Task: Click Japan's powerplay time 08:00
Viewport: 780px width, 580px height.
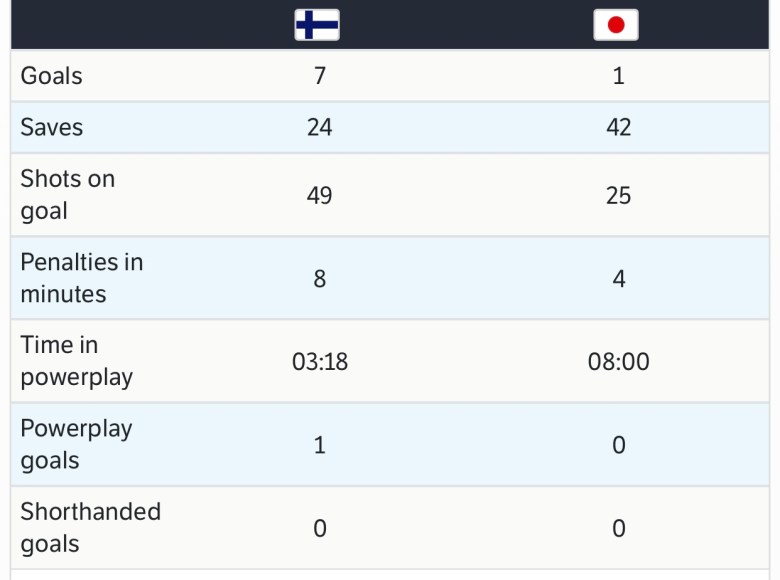Action: (618, 361)
